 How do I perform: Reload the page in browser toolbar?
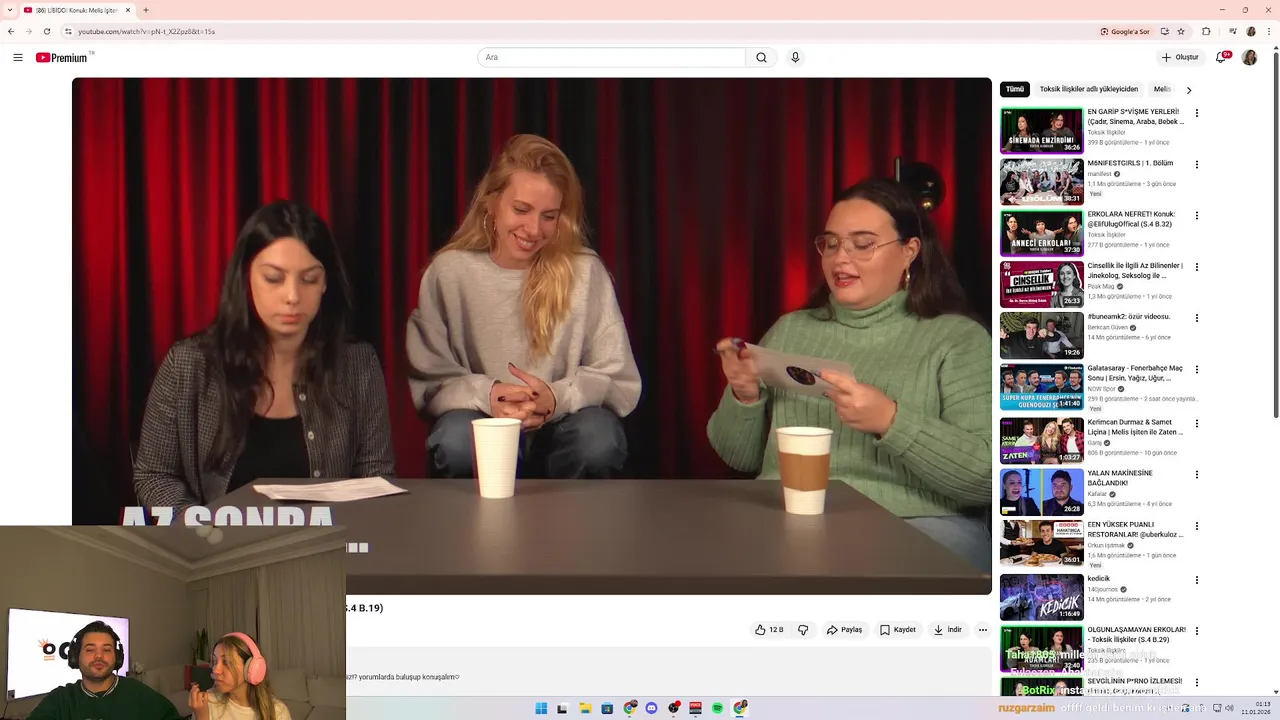(46, 31)
